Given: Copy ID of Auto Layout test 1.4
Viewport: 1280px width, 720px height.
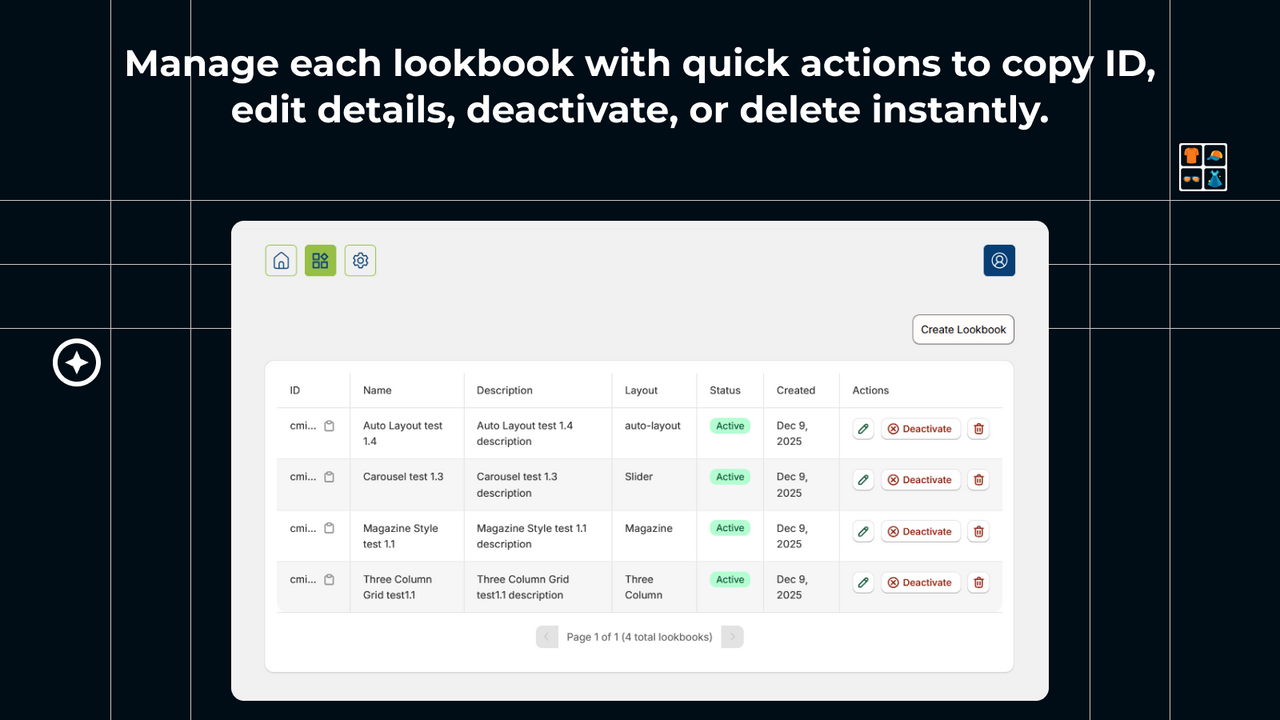Looking at the screenshot, I should (330, 426).
